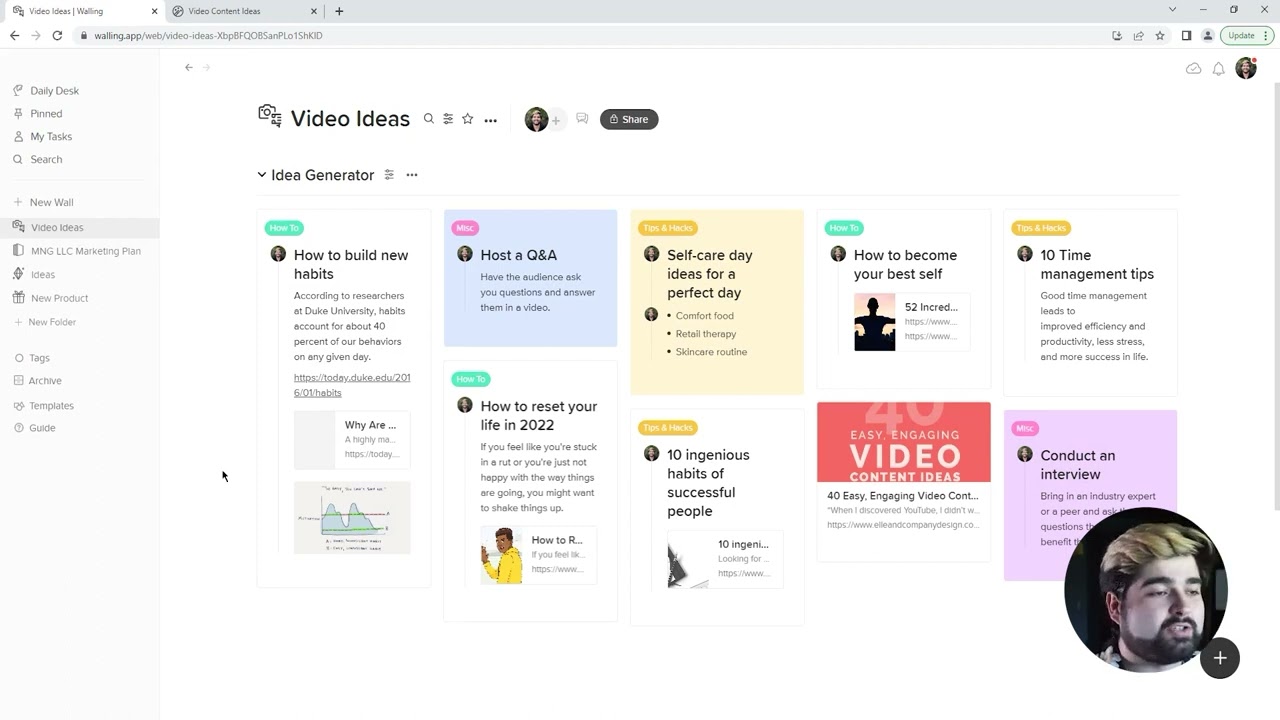
Task: Star the Video Ideas wall as favorite
Action: pyautogui.click(x=467, y=119)
